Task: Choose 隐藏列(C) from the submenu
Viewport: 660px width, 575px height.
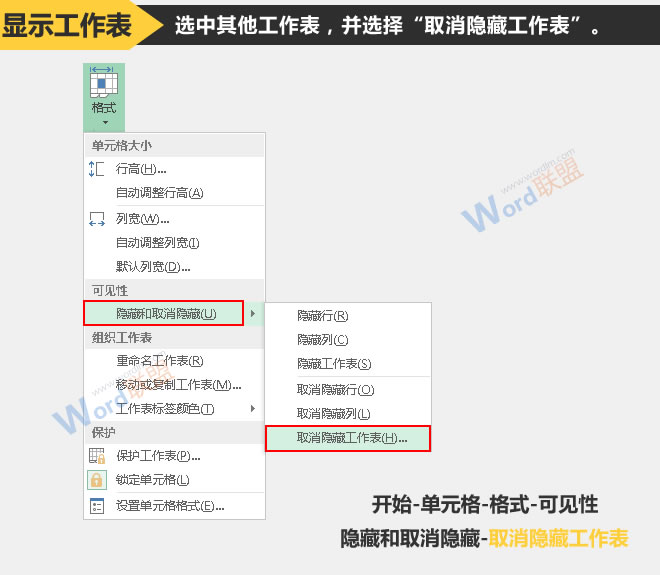Action: (x=323, y=340)
